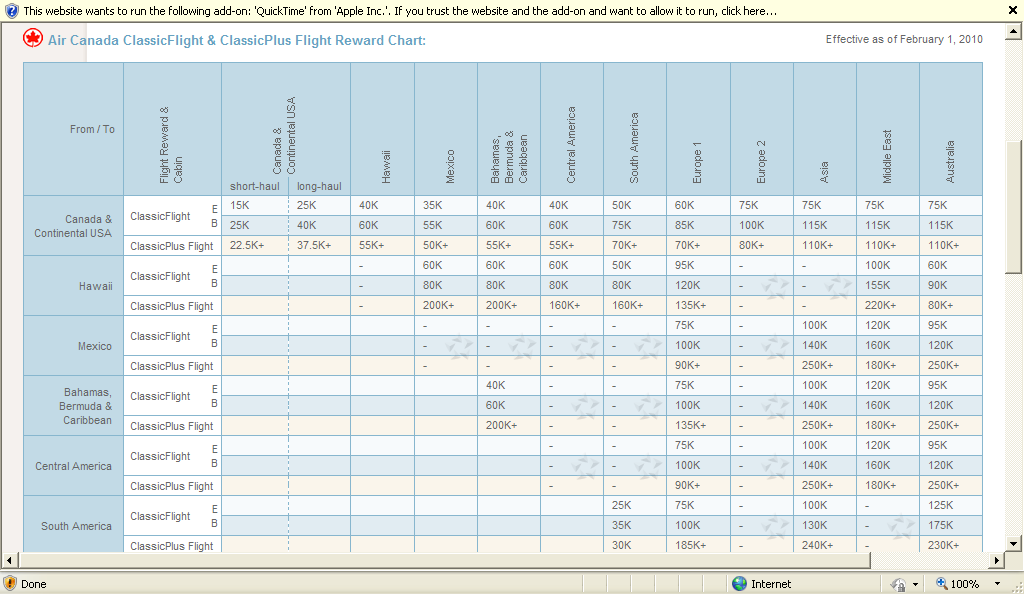Image resolution: width=1024 pixels, height=594 pixels.
Task: Close the QuickTime add-on information bar
Action: 1013,10
